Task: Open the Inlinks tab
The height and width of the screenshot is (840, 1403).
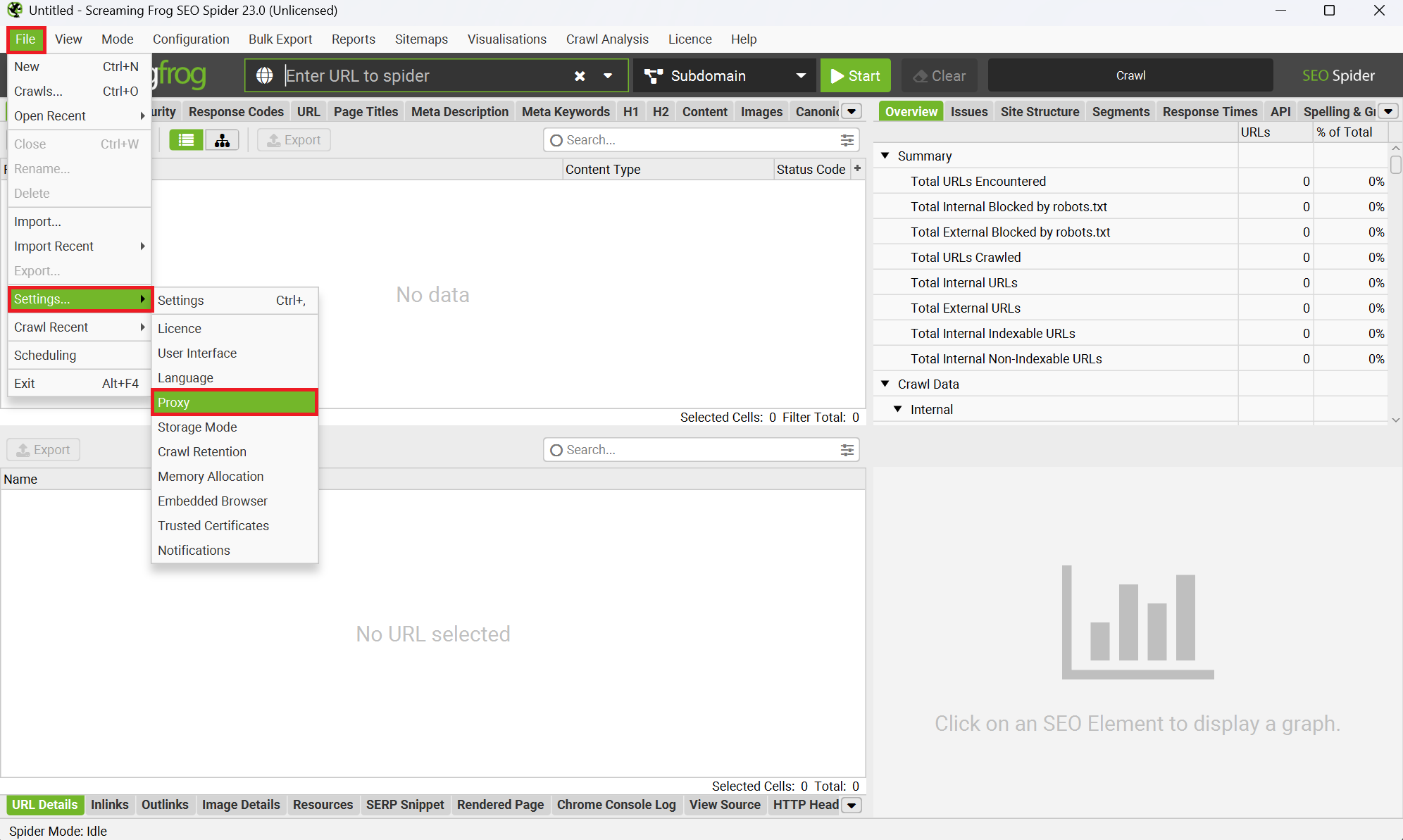Action: (x=109, y=804)
